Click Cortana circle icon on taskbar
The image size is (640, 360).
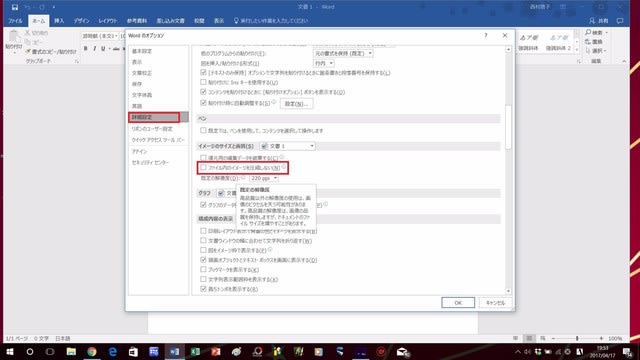(x=30, y=351)
